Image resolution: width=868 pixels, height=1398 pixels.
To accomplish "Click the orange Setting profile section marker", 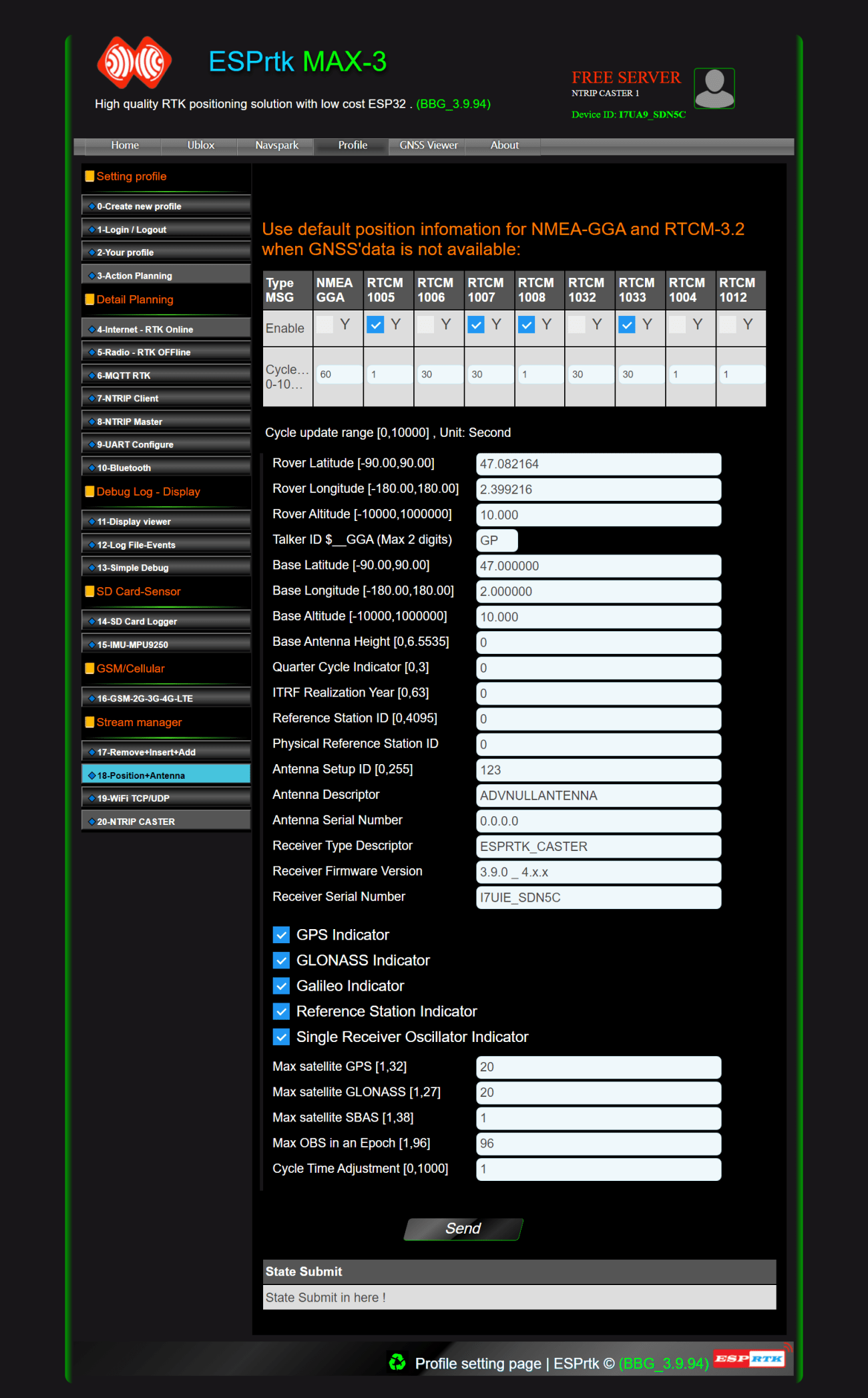I will 89,176.
